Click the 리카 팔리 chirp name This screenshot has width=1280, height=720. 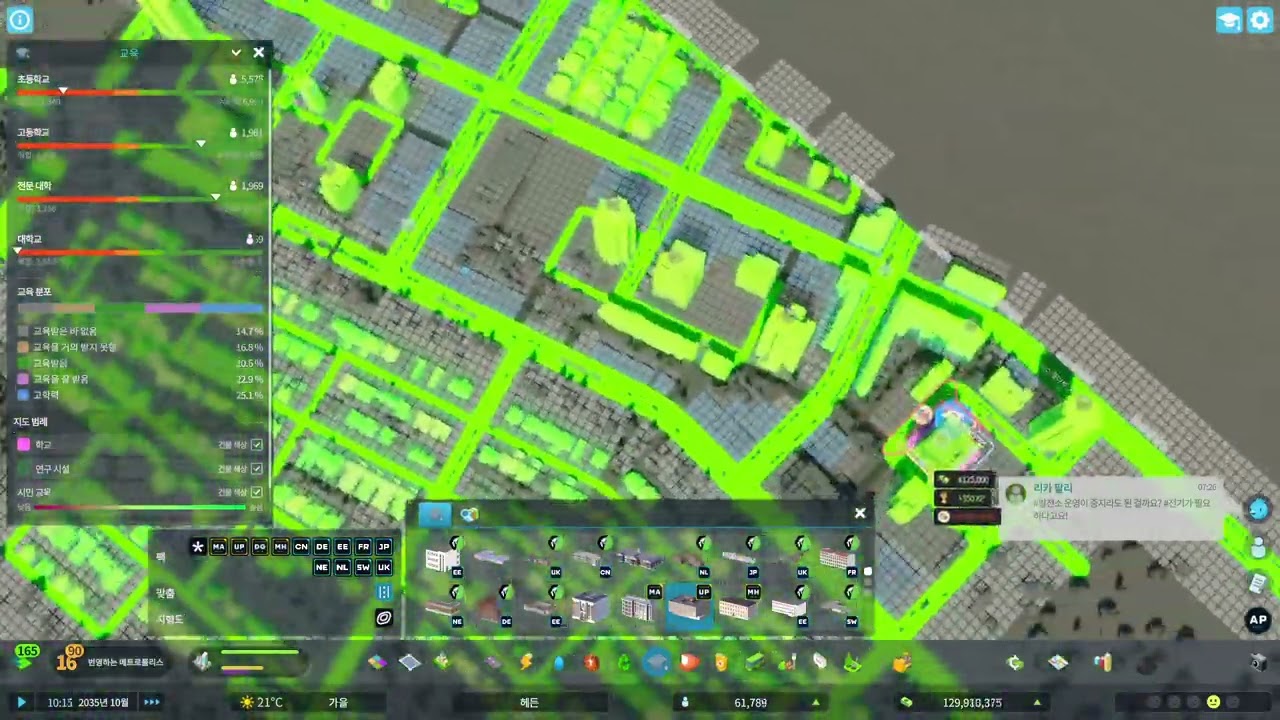coord(1052,488)
